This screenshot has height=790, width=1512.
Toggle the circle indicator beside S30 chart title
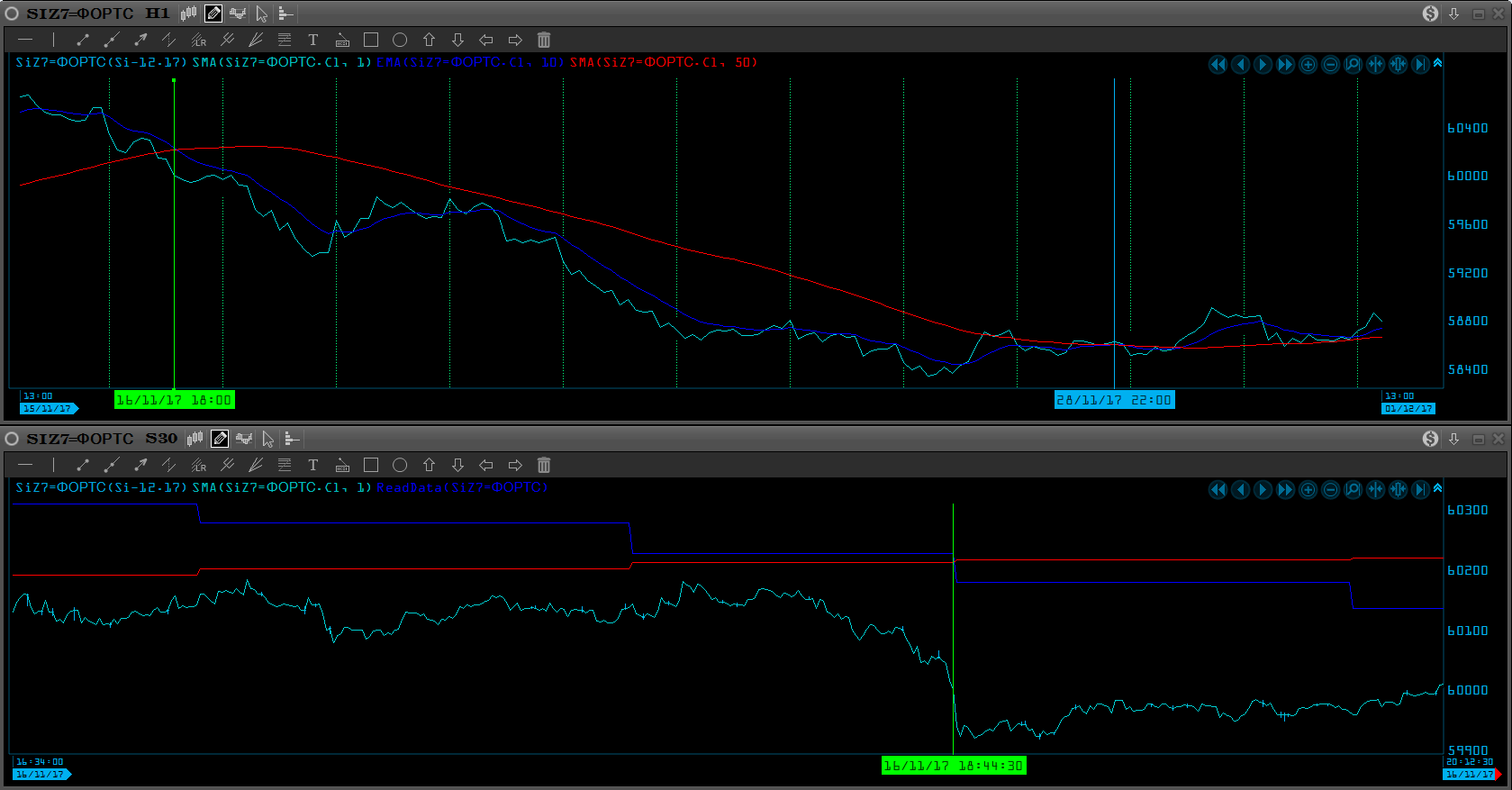(x=13, y=439)
